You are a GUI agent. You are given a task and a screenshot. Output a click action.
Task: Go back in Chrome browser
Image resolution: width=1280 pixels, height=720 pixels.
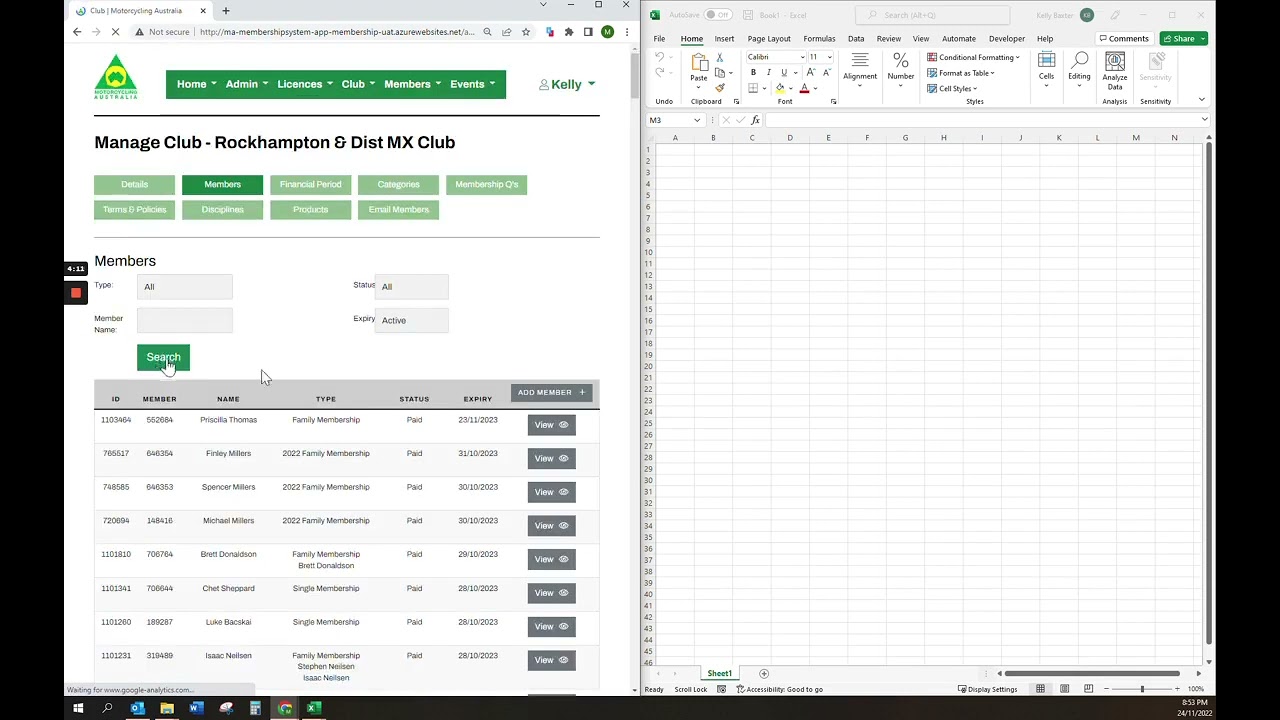77,32
